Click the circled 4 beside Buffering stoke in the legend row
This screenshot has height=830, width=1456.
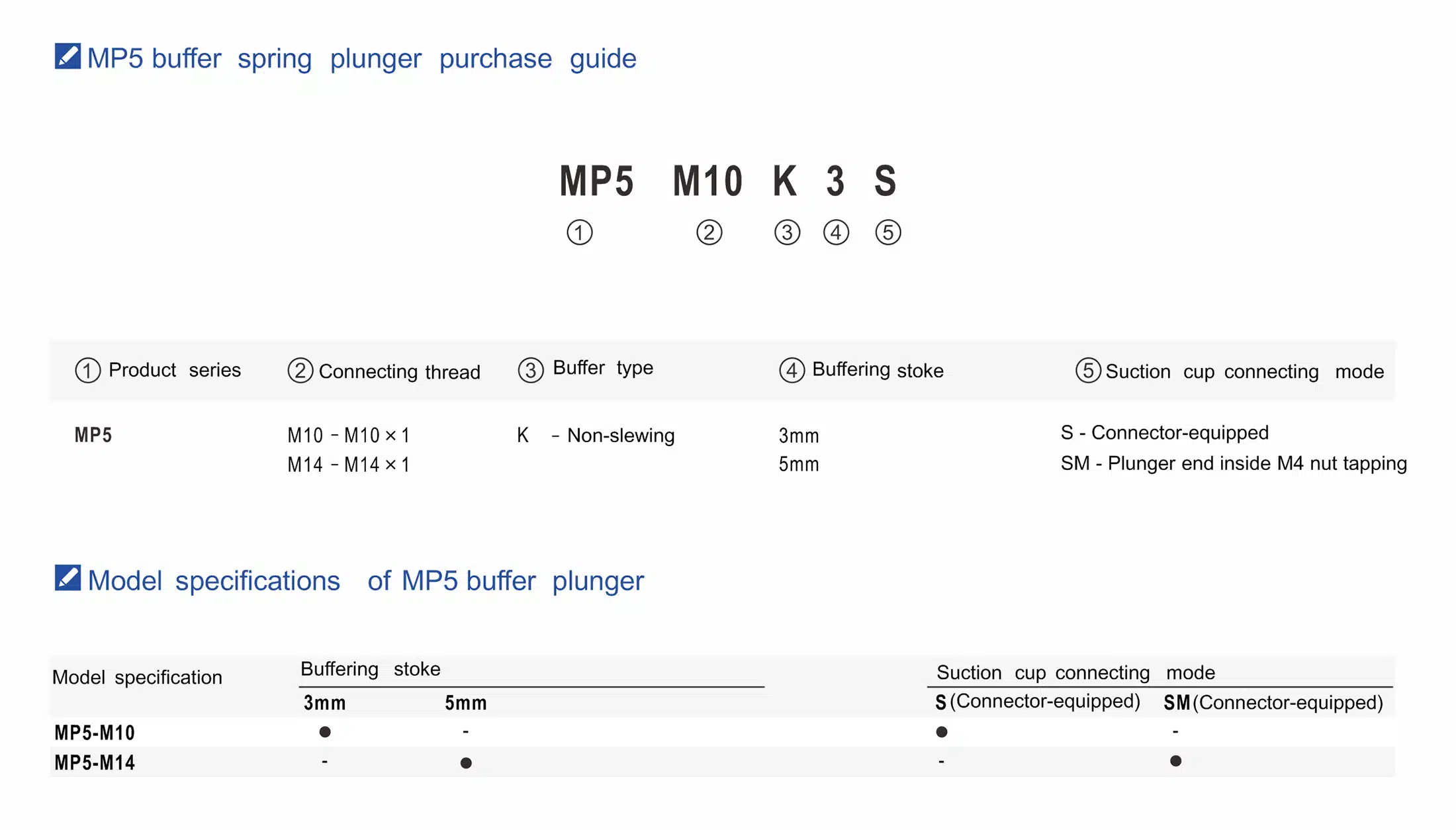coord(792,370)
